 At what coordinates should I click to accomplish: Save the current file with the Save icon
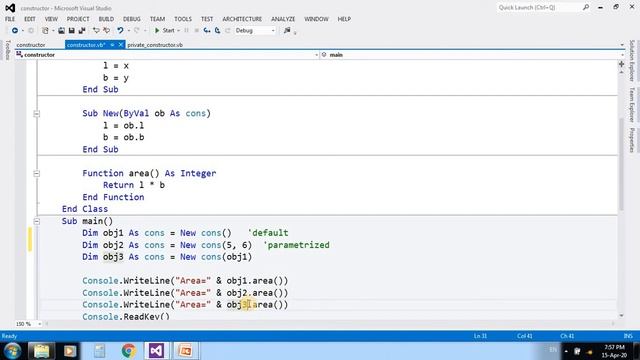[x=71, y=31]
